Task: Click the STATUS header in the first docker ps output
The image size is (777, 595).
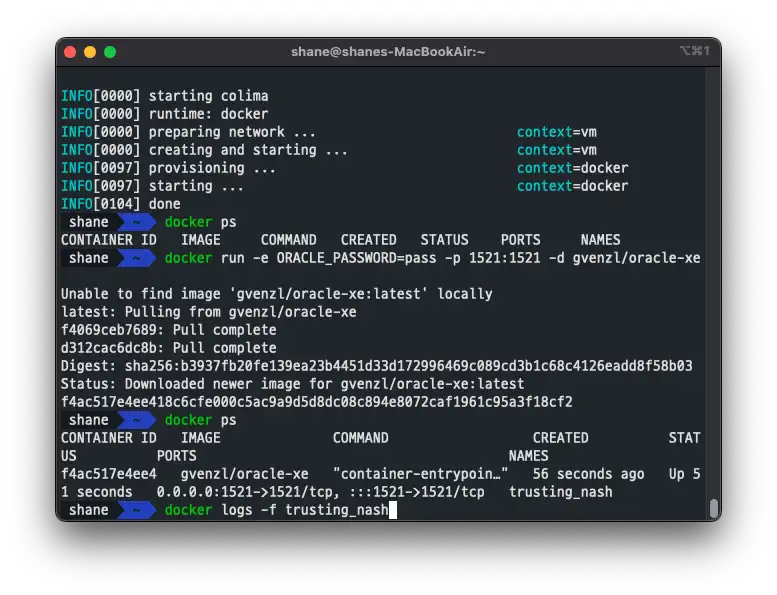Action: (444, 240)
